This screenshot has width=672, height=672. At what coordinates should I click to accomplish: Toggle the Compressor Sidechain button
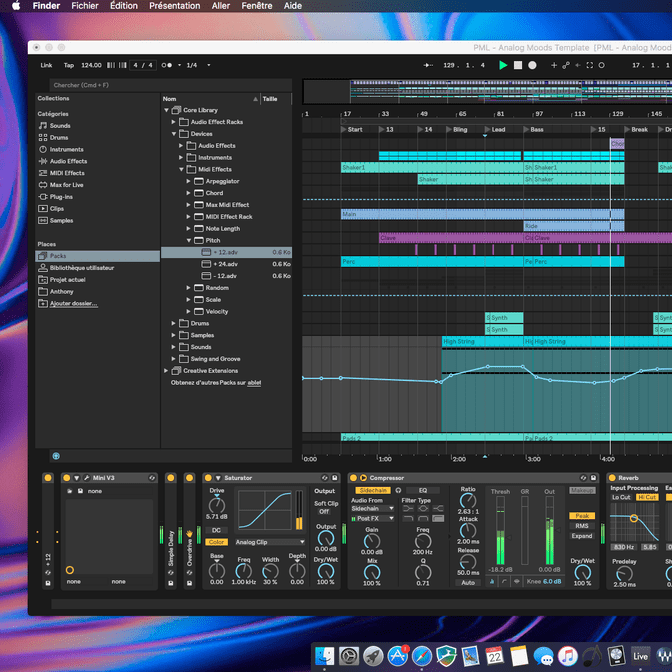pos(373,490)
